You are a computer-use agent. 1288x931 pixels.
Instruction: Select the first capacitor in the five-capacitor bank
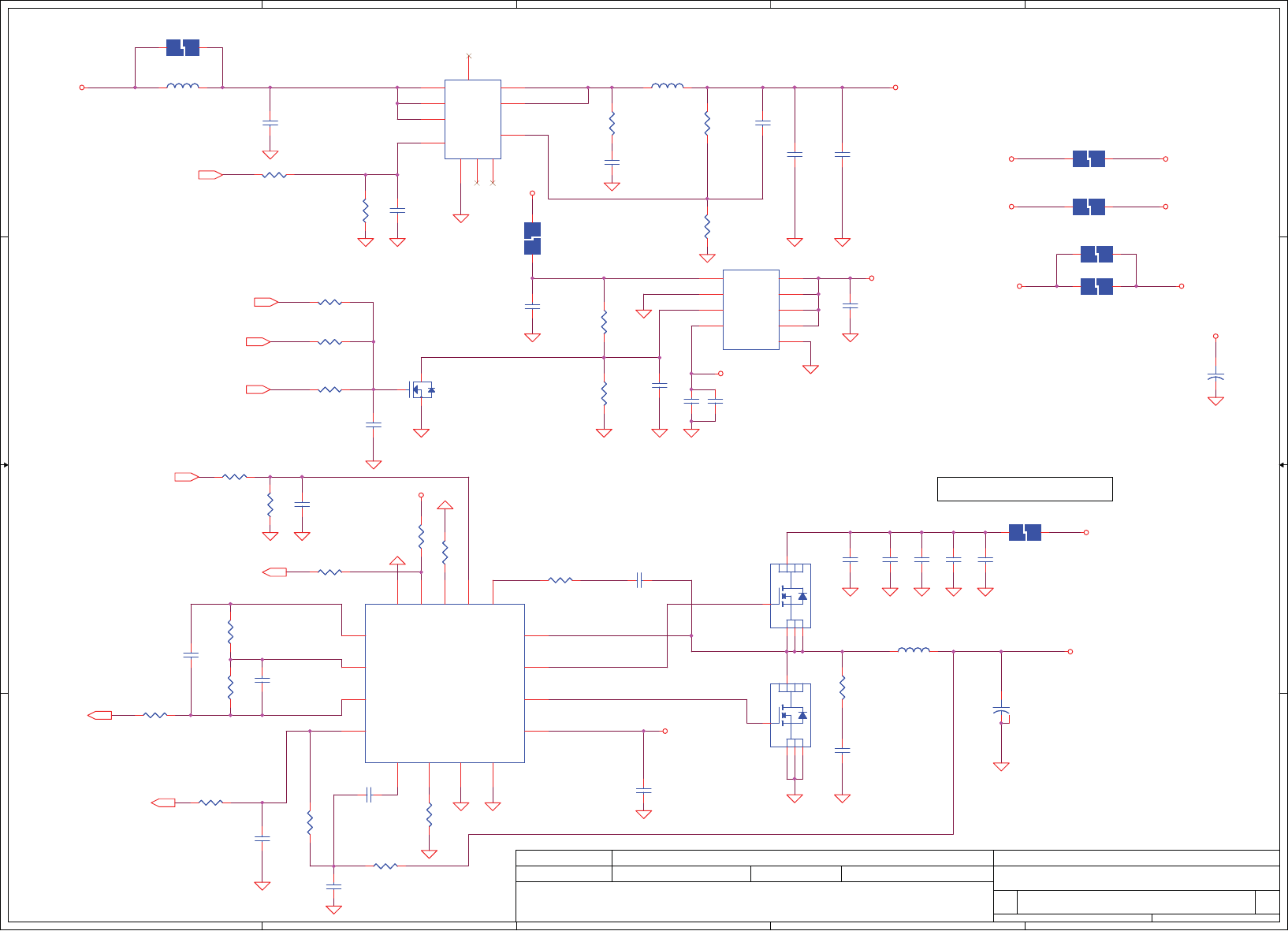pyautogui.click(x=850, y=560)
